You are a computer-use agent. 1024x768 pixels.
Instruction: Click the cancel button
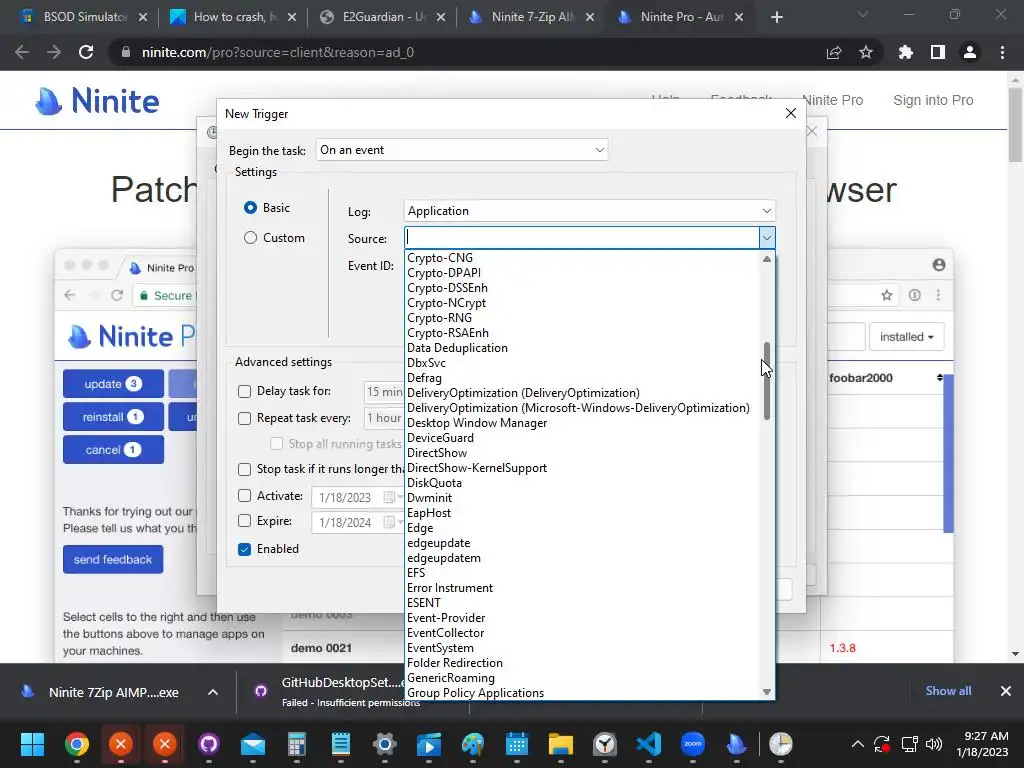click(x=113, y=449)
